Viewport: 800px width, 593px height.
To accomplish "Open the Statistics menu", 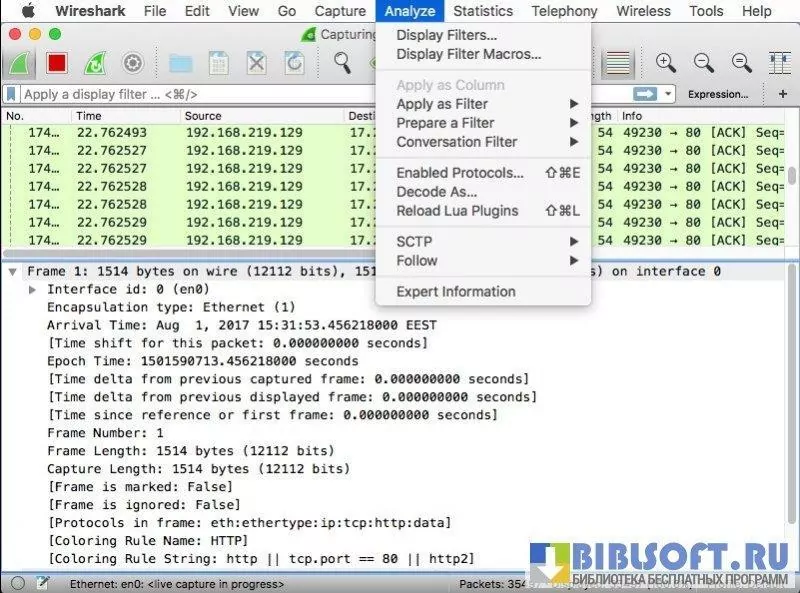I will click(x=483, y=11).
